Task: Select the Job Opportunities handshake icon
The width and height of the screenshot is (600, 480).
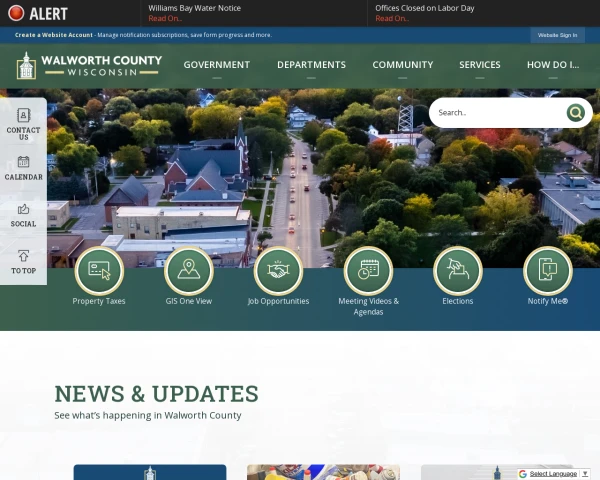Action: [278, 270]
